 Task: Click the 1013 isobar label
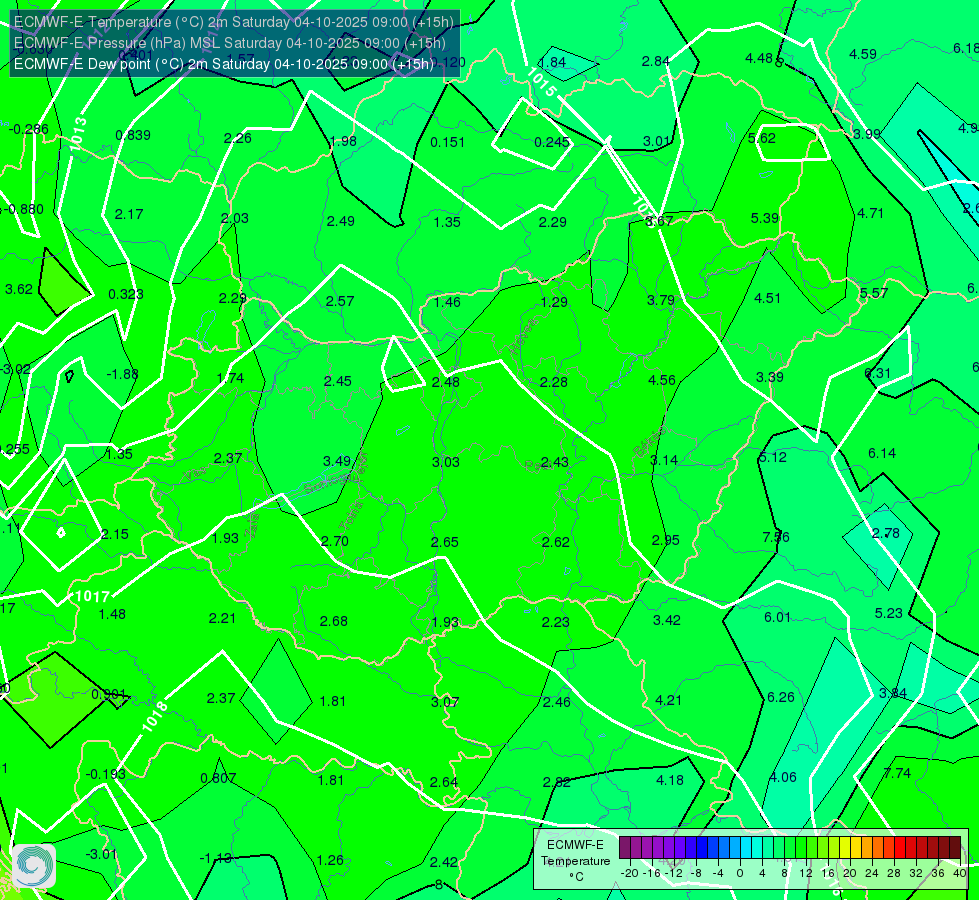[77, 134]
